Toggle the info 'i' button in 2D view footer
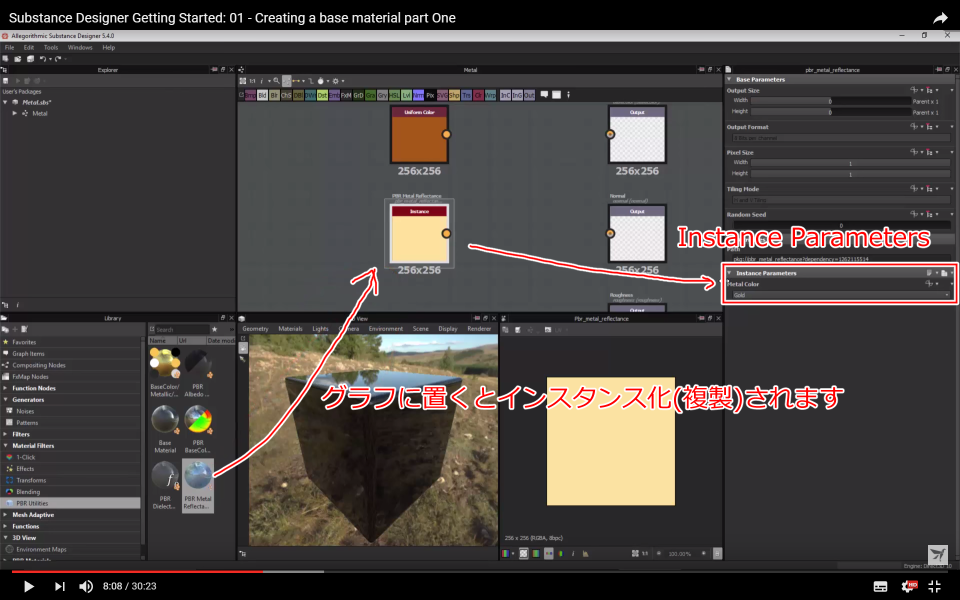 [573, 553]
